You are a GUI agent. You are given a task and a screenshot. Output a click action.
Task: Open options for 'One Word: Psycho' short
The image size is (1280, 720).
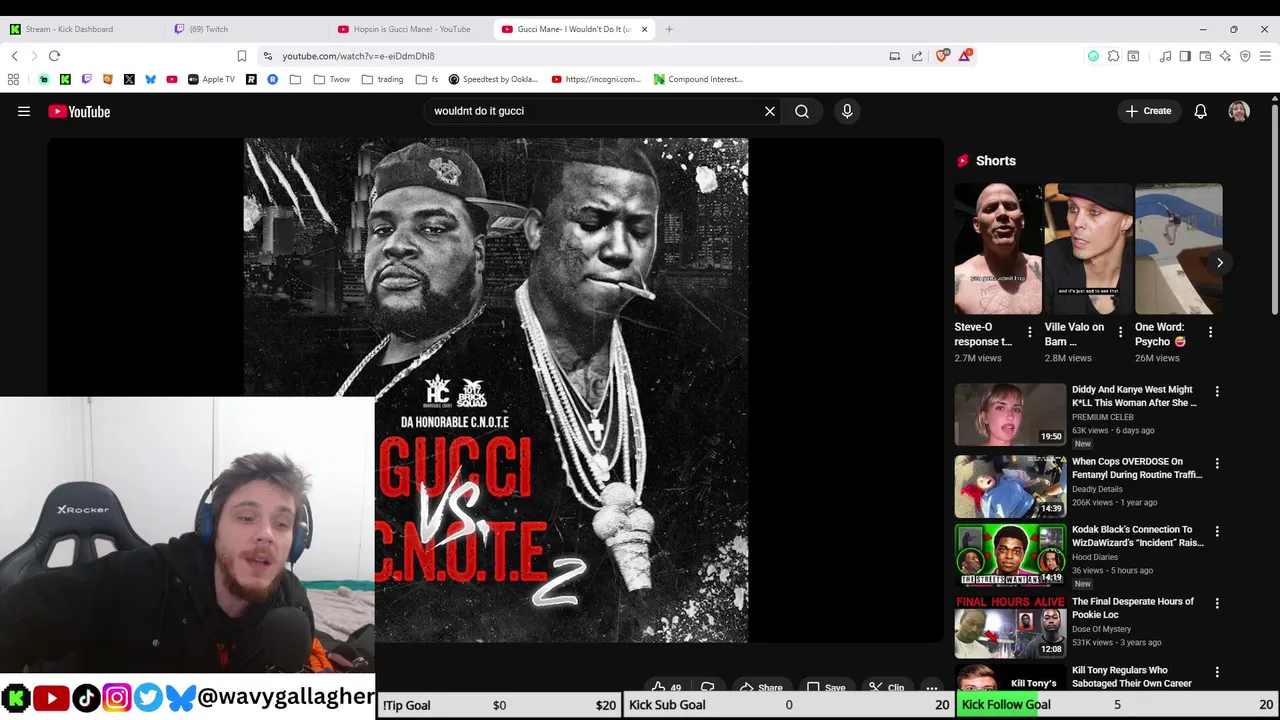pyautogui.click(x=1210, y=332)
